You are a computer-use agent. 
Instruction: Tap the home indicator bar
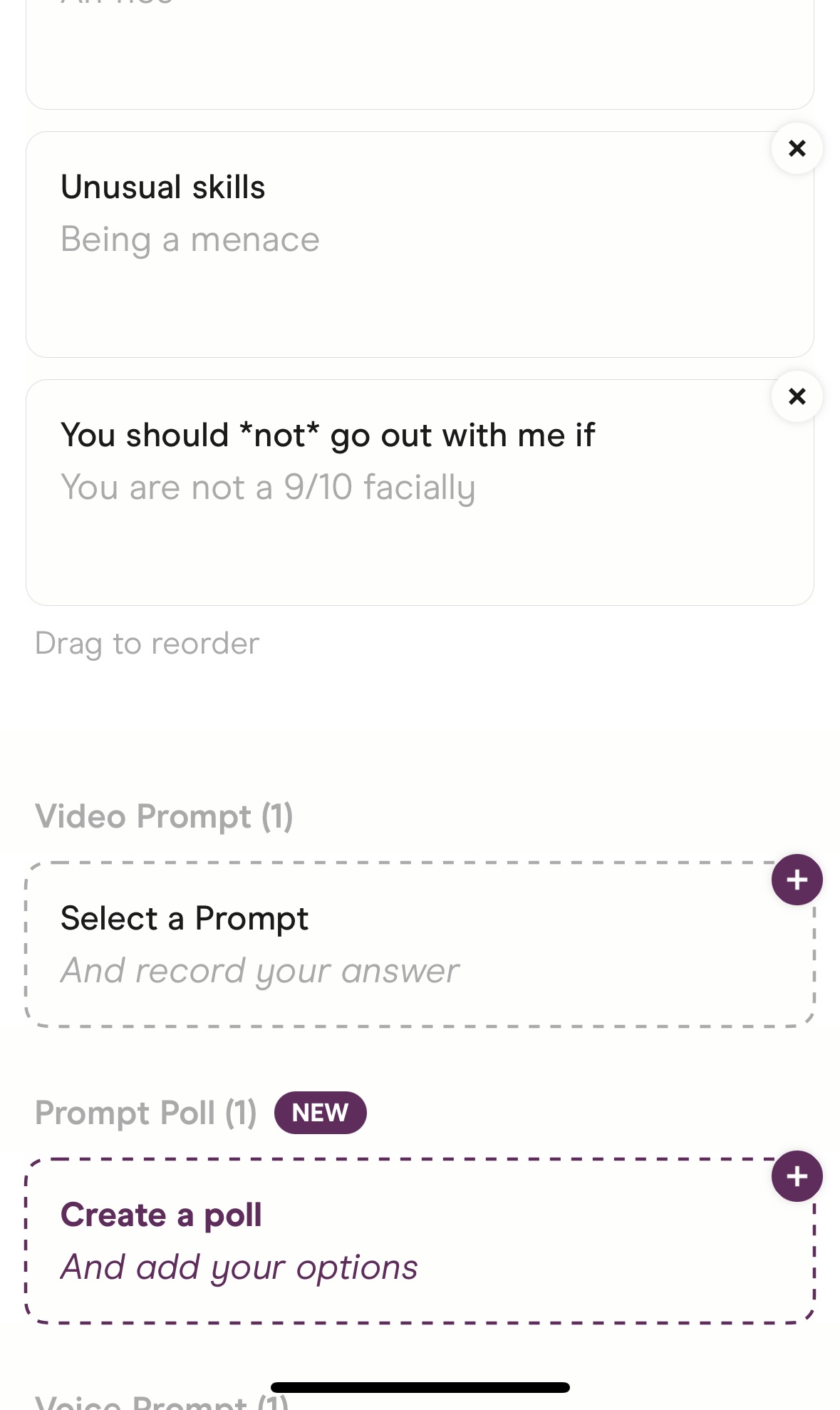[x=420, y=1387]
